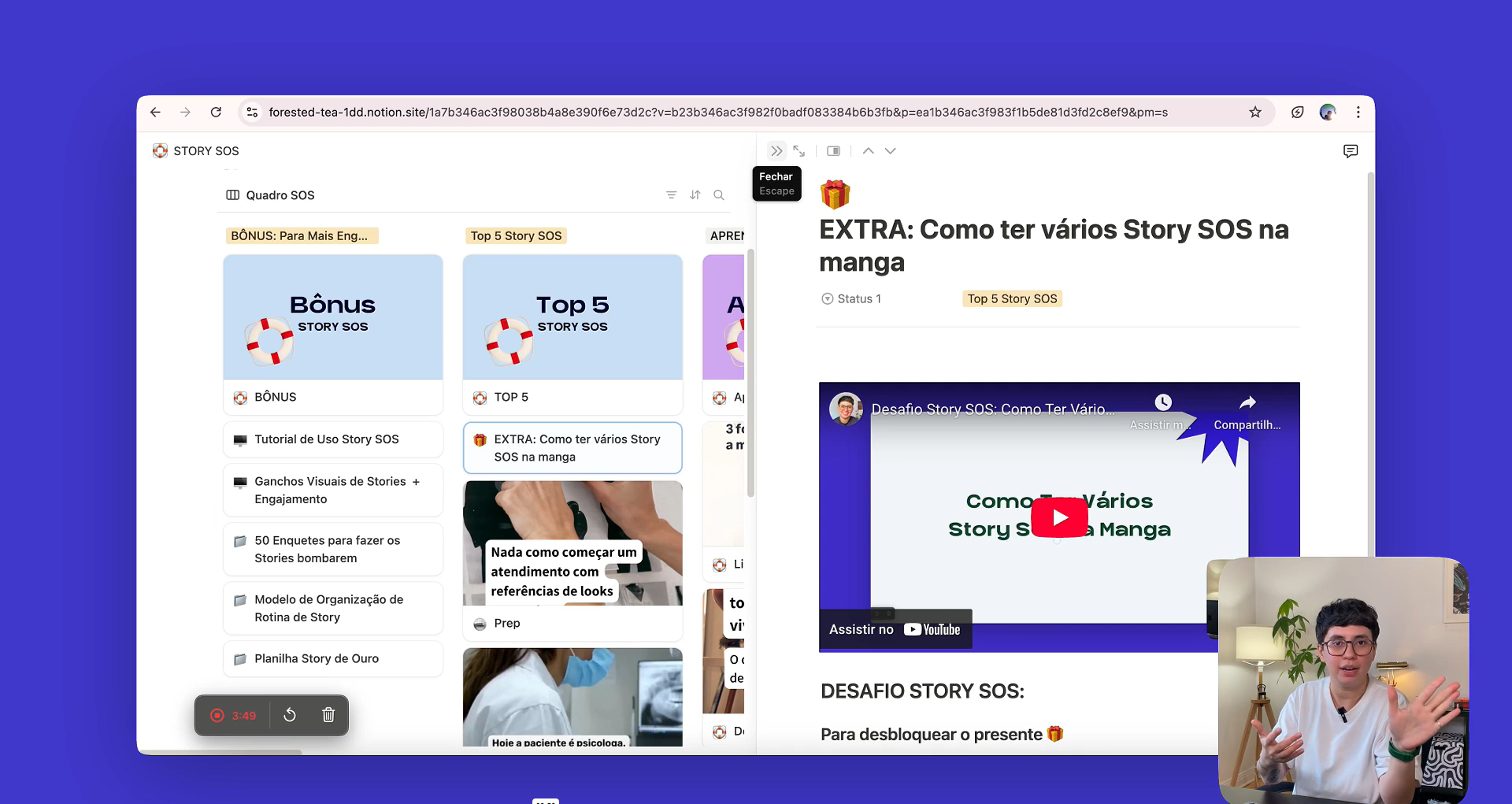Select EXTRA: Como ter vários Story card
This screenshot has height=804, width=1512.
click(573, 448)
